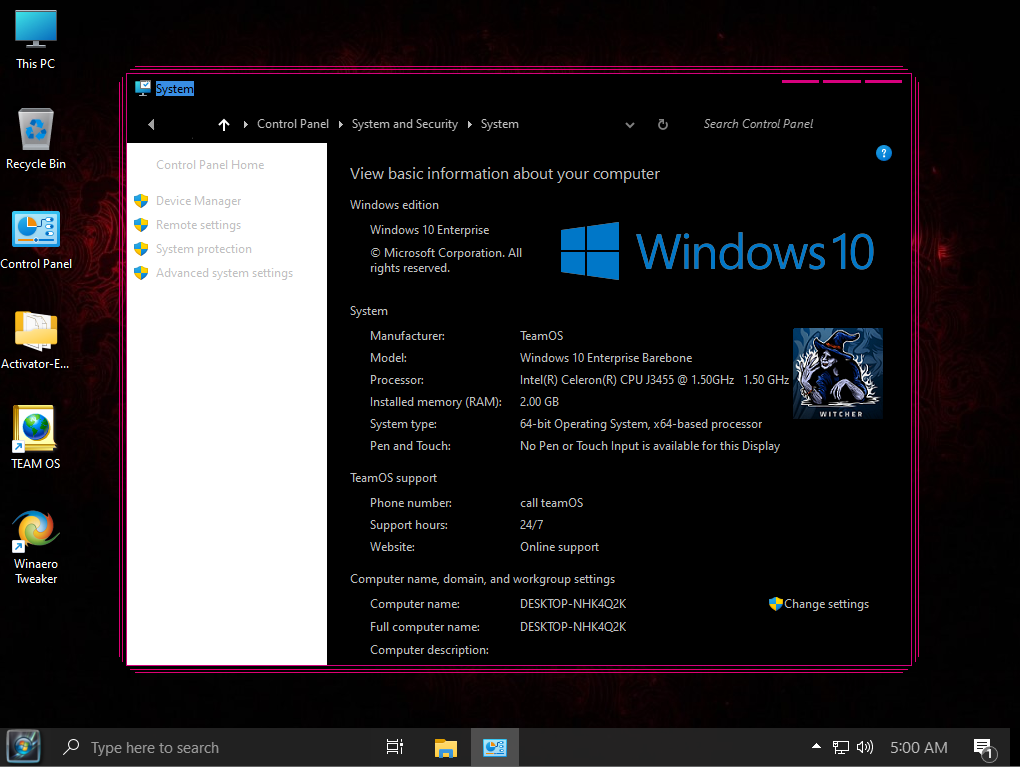Select the '24/7' support hours value

tap(531, 525)
